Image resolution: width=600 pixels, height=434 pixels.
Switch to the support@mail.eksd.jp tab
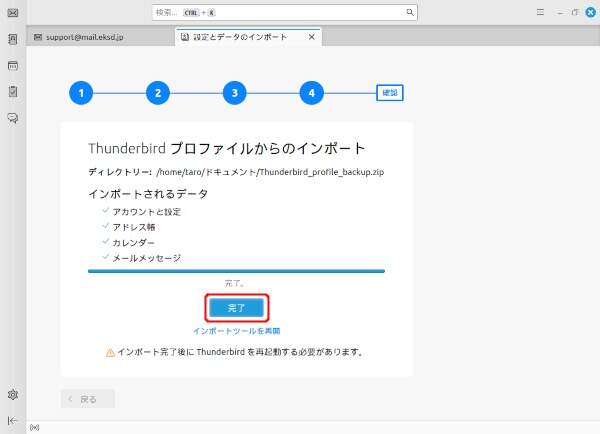click(x=101, y=37)
